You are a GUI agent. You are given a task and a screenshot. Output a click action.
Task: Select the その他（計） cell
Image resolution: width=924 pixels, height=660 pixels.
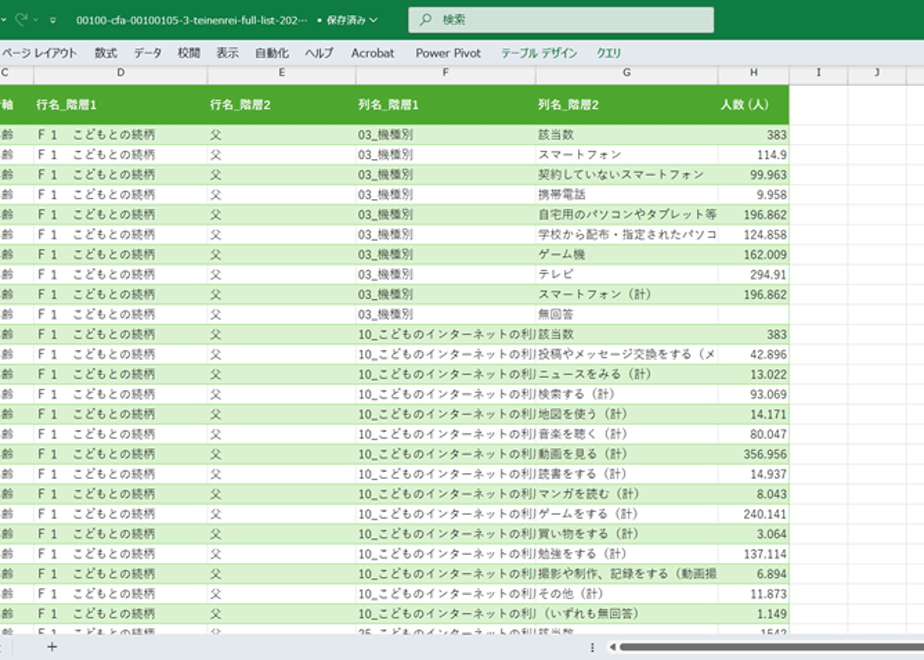tap(626, 594)
